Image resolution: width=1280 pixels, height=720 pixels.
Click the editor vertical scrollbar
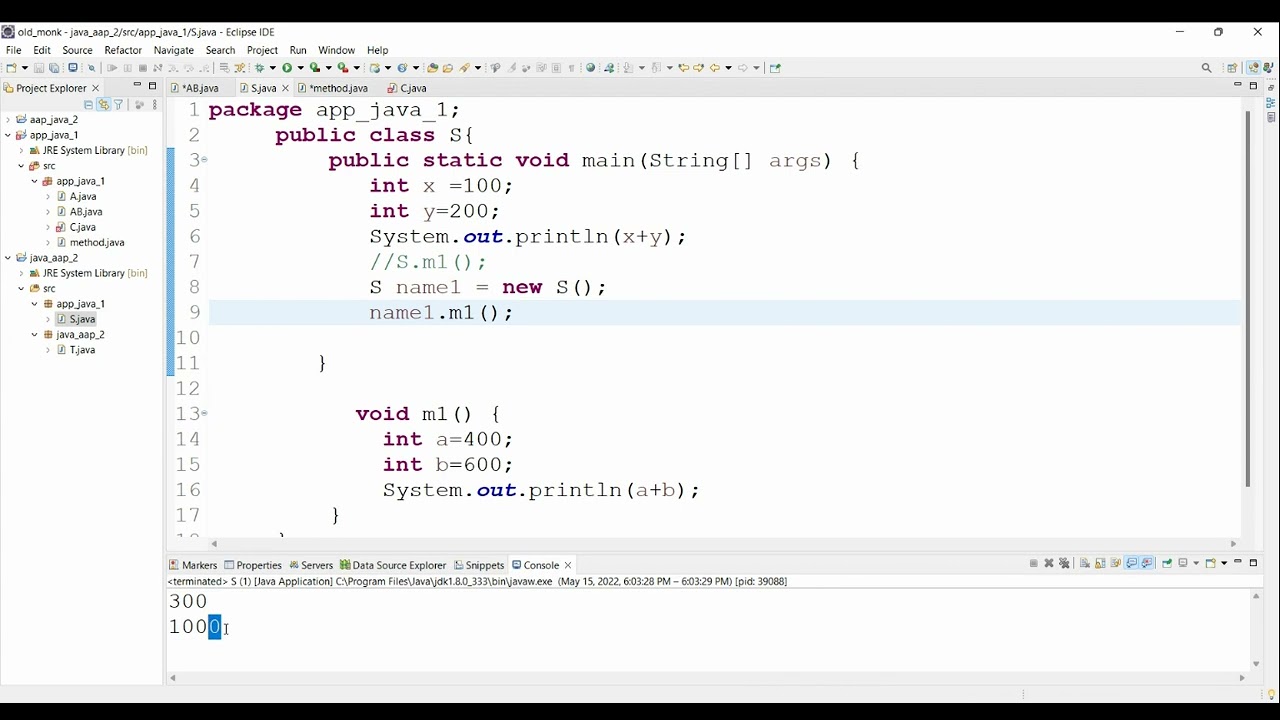coord(1247,300)
